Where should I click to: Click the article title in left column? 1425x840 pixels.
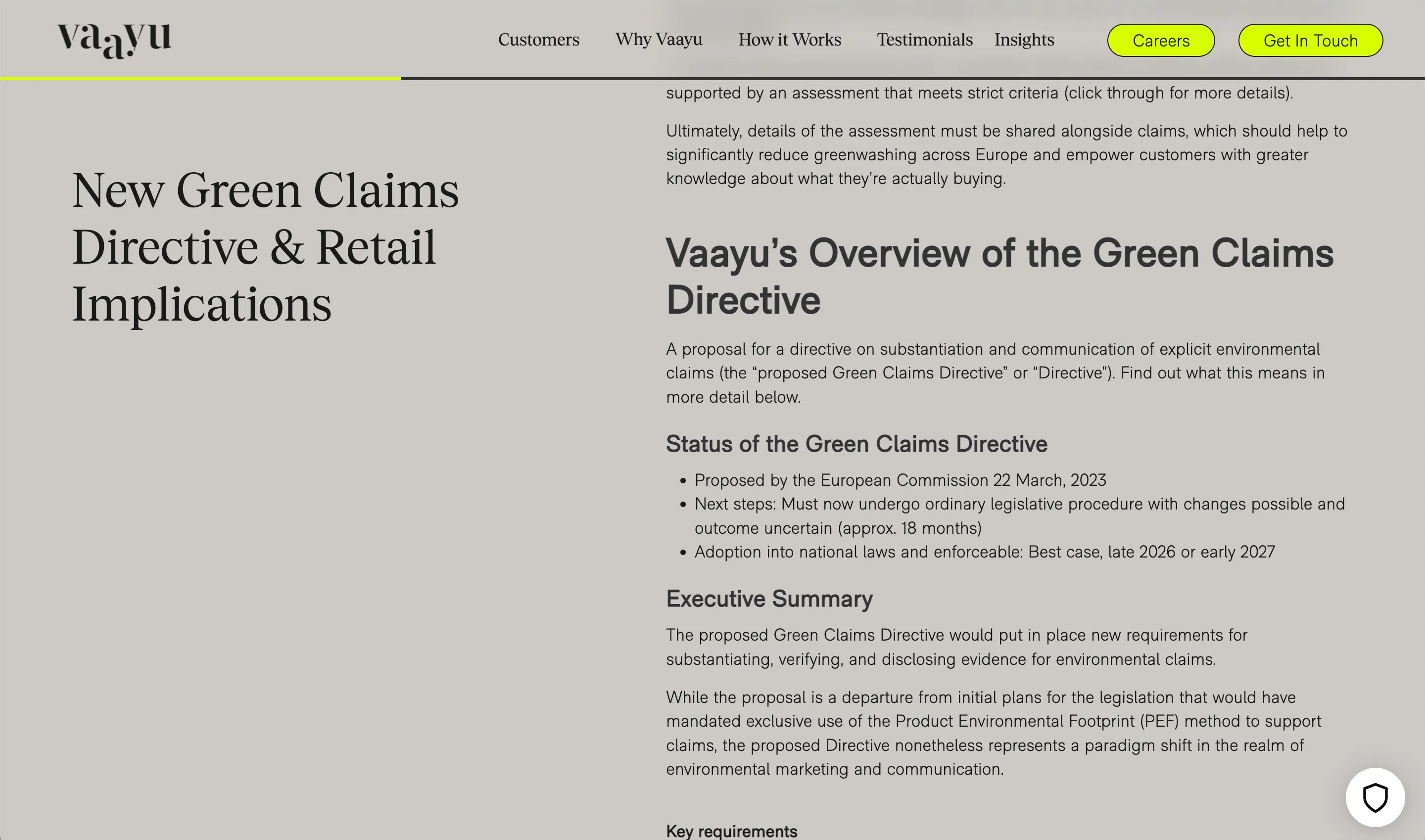pos(265,247)
